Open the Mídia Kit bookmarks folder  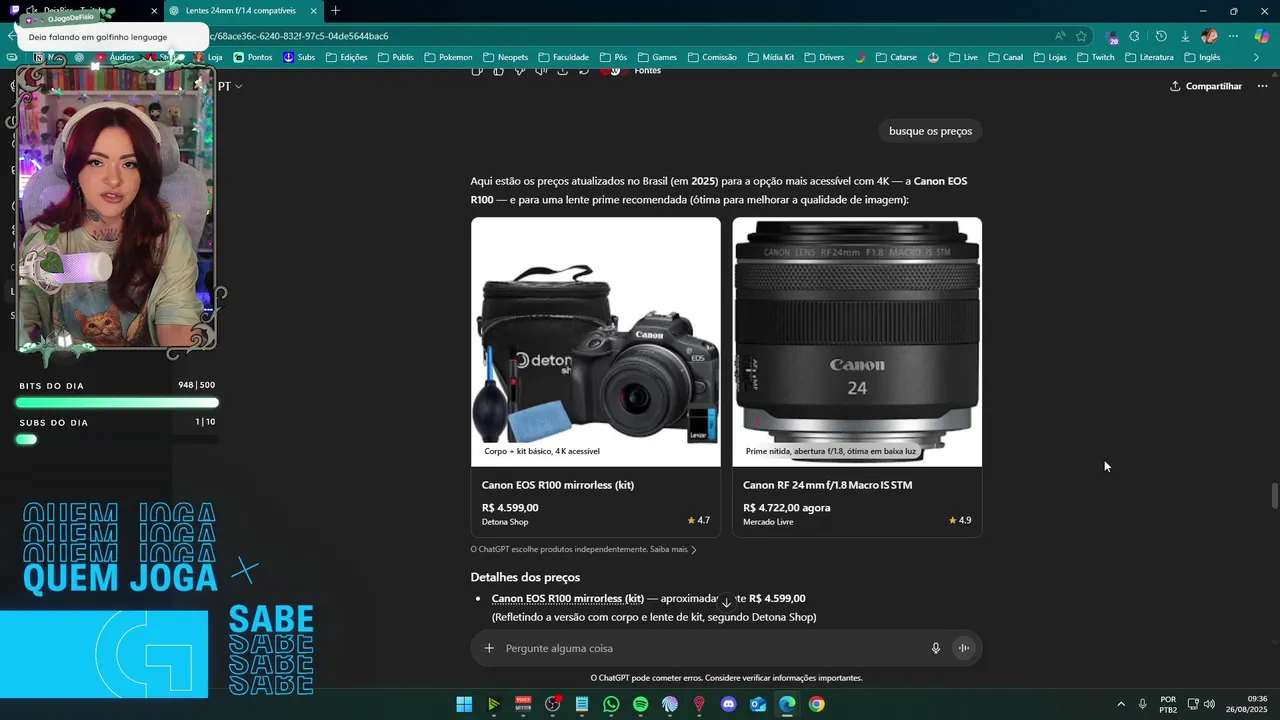coord(770,57)
